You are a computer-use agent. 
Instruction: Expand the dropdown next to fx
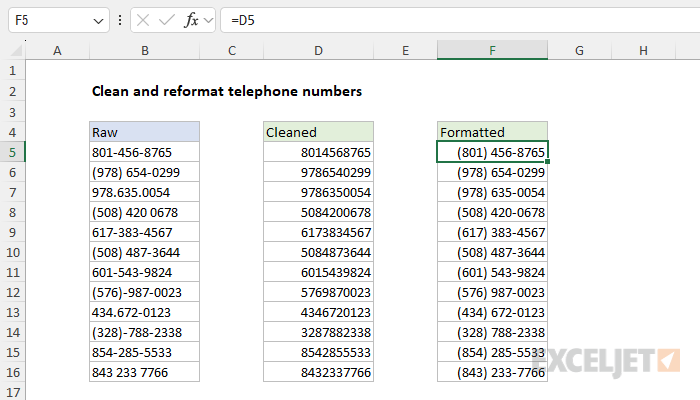[208, 20]
